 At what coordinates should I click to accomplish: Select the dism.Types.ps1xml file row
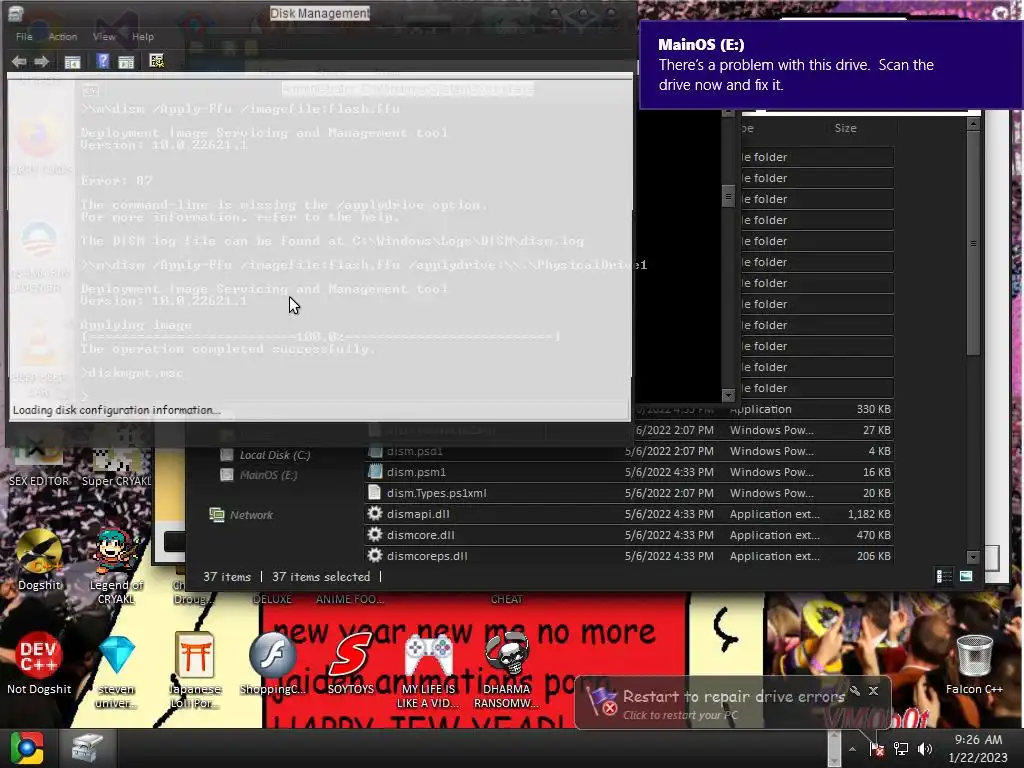click(x=629, y=493)
